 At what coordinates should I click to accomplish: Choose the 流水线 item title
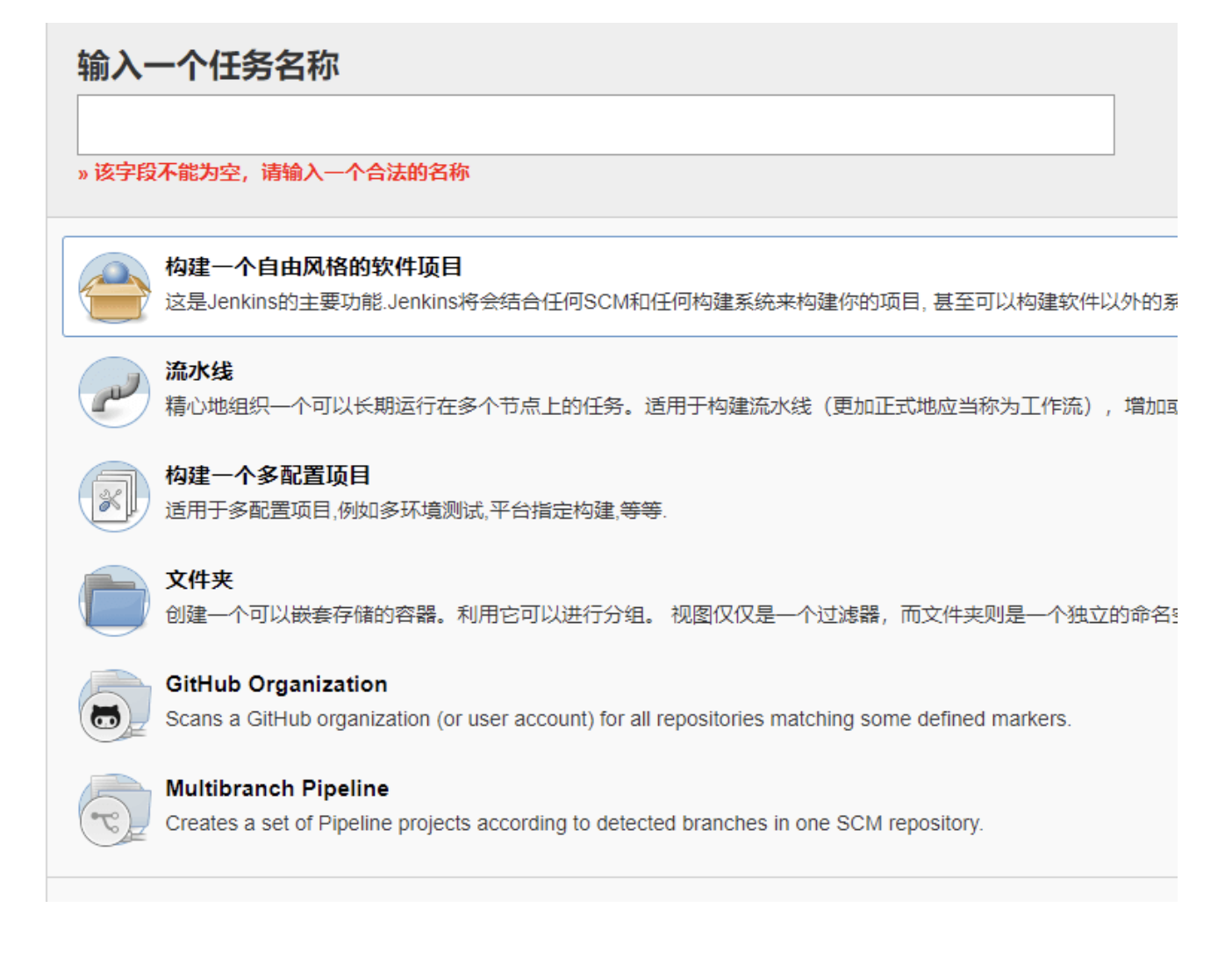click(x=199, y=371)
